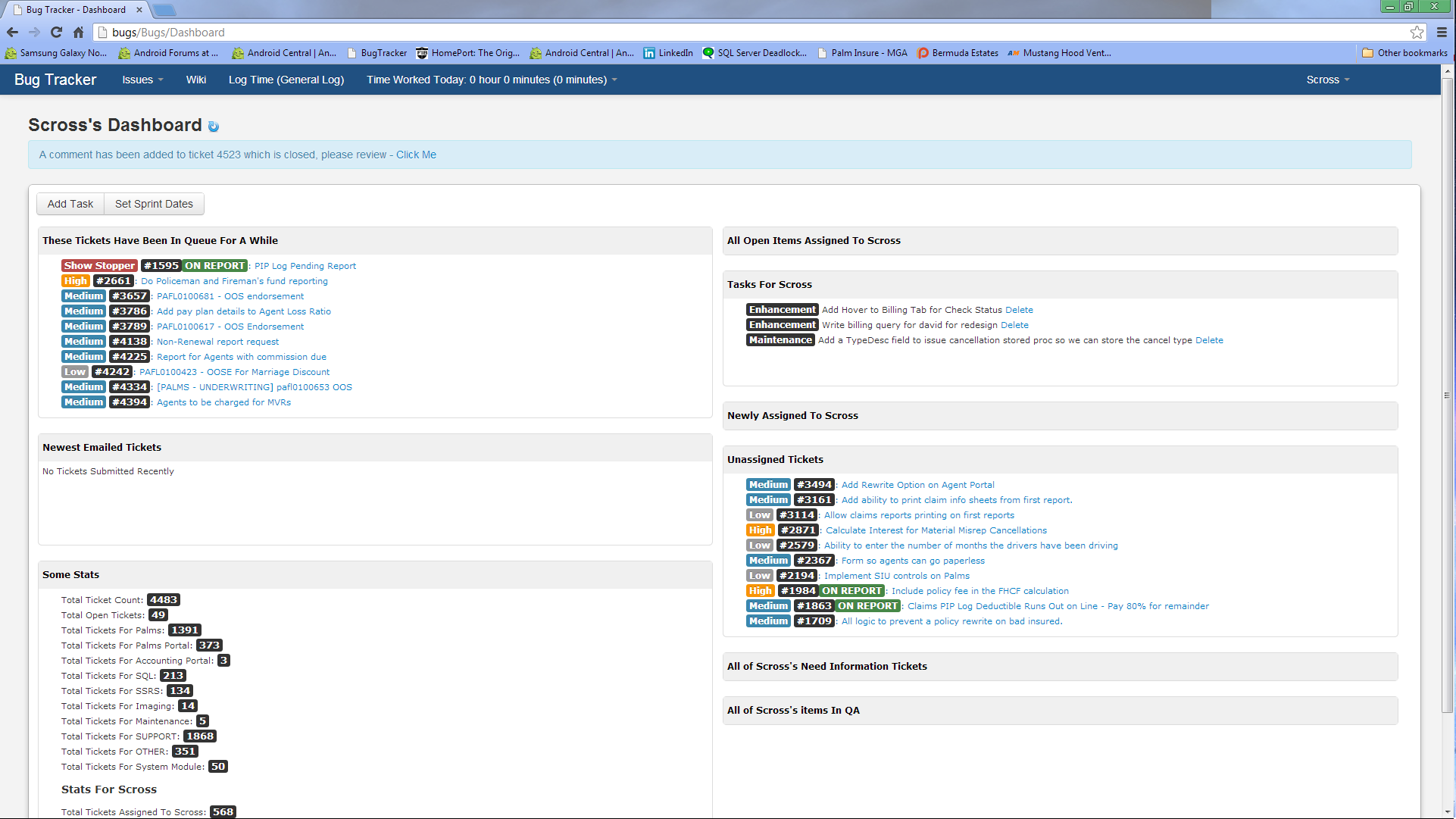
Task: Go to browser home icon
Action: [78, 33]
